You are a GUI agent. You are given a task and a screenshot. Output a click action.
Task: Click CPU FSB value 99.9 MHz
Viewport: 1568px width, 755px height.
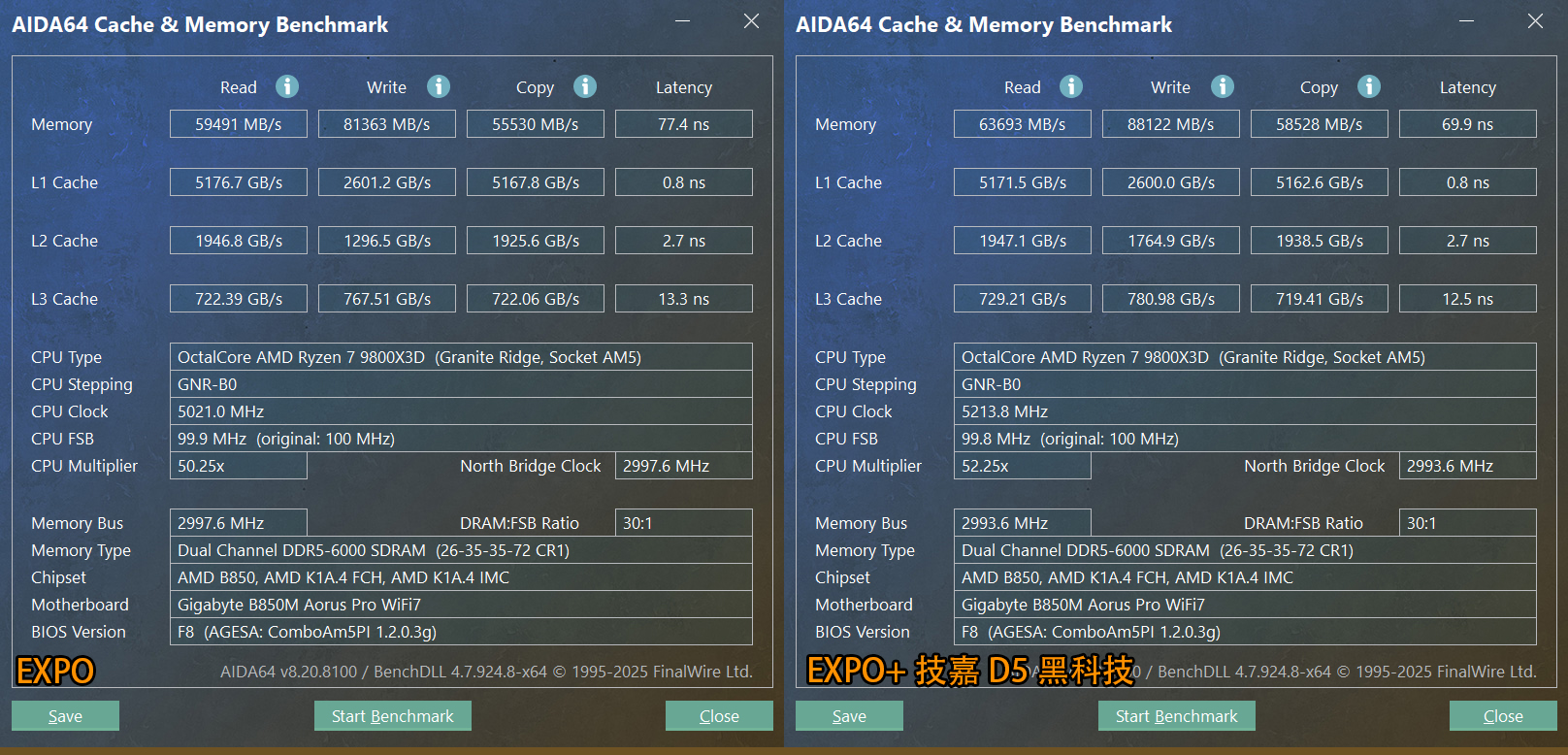point(461,439)
